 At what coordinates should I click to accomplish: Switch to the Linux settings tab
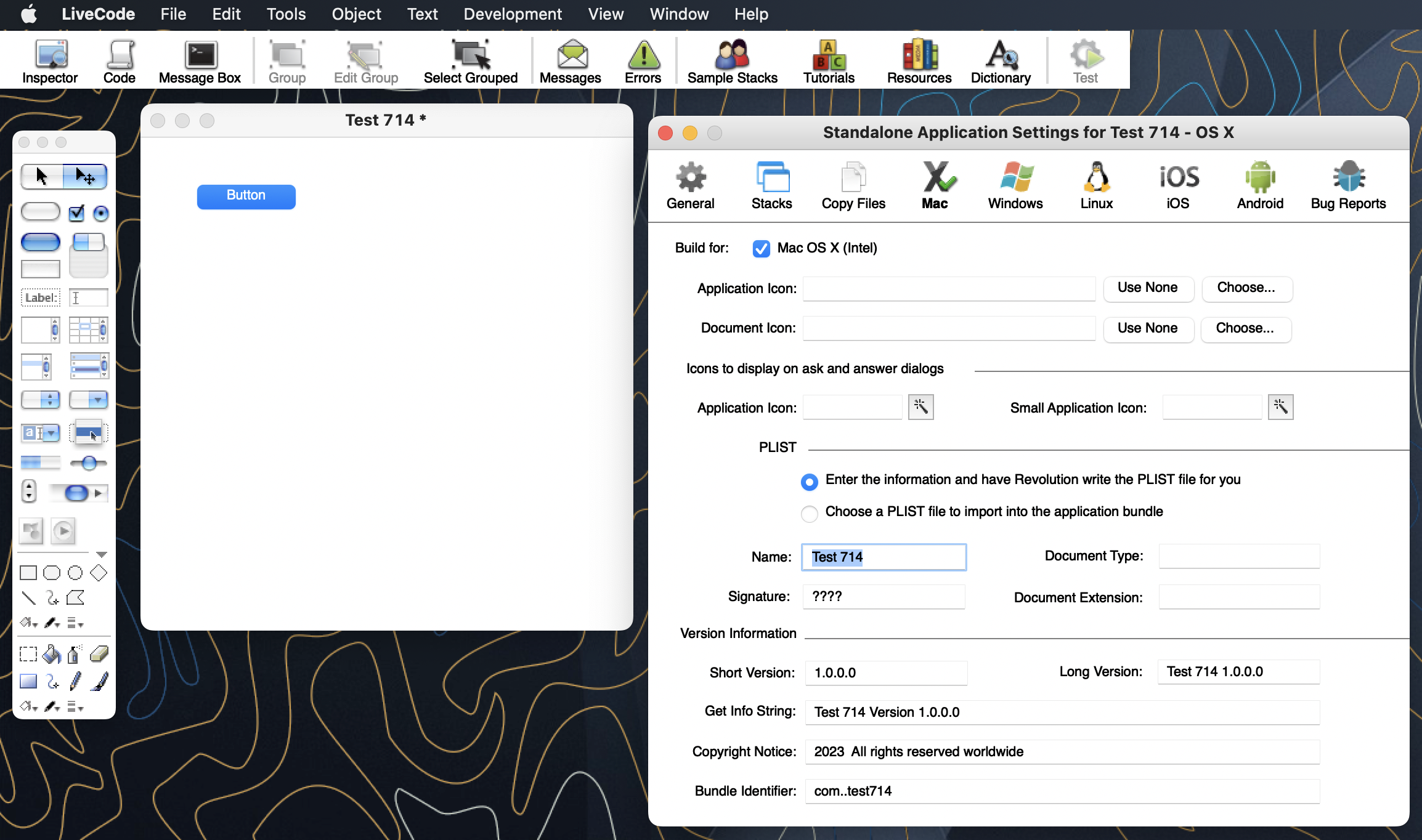(x=1097, y=187)
